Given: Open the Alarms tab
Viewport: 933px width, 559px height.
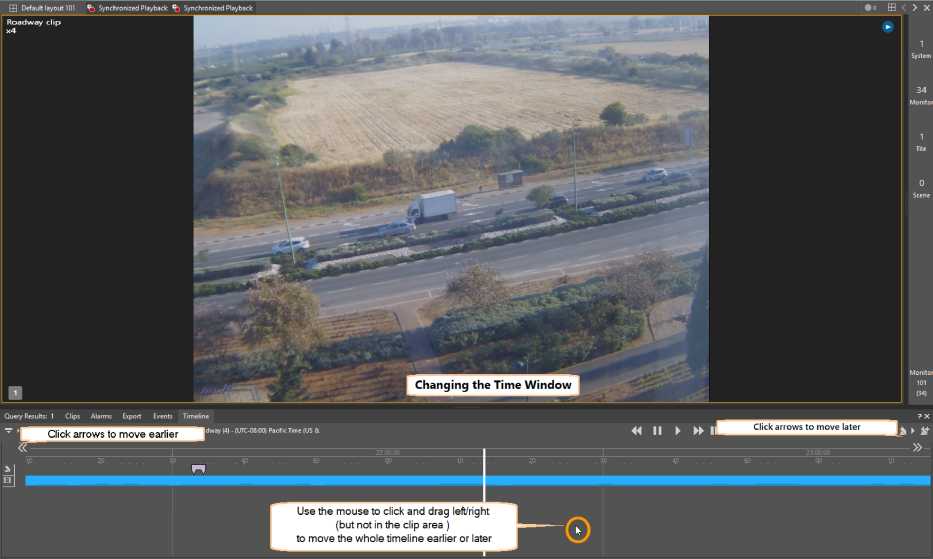Looking at the screenshot, I should tap(101, 416).
